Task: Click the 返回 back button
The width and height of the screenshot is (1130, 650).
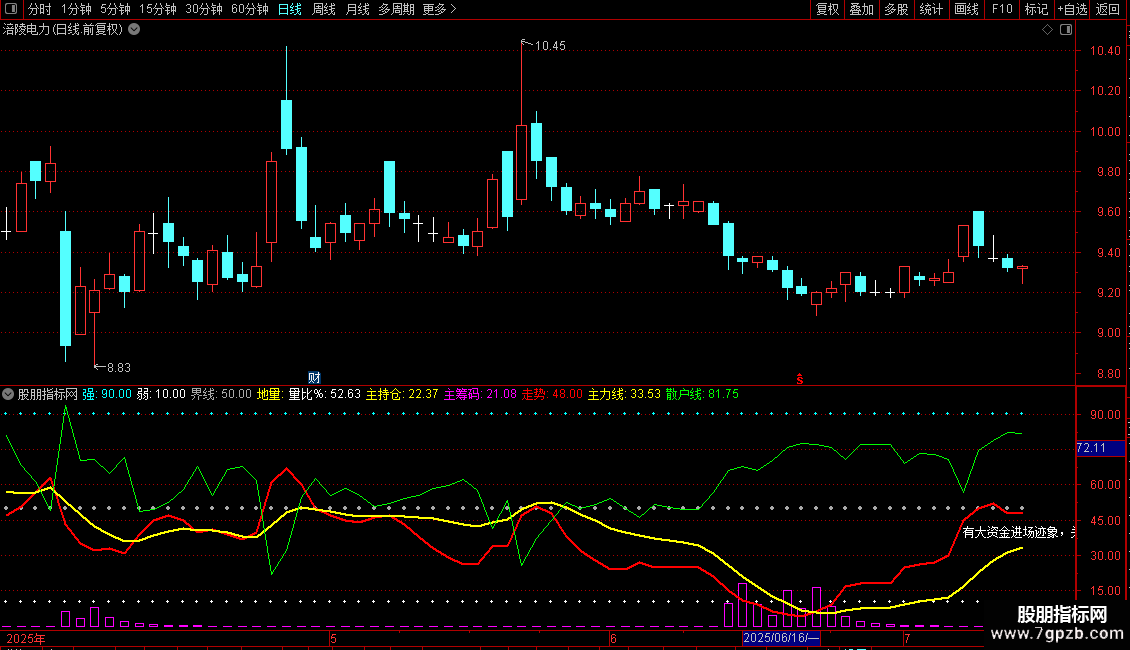Action: 1108,9
